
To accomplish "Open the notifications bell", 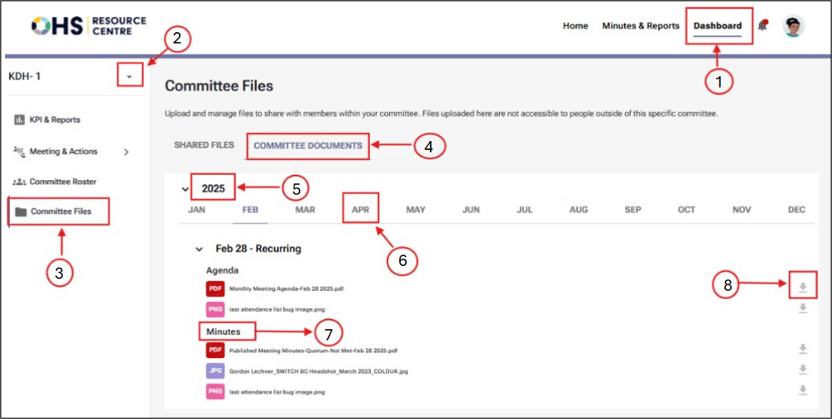I will click(x=762, y=25).
